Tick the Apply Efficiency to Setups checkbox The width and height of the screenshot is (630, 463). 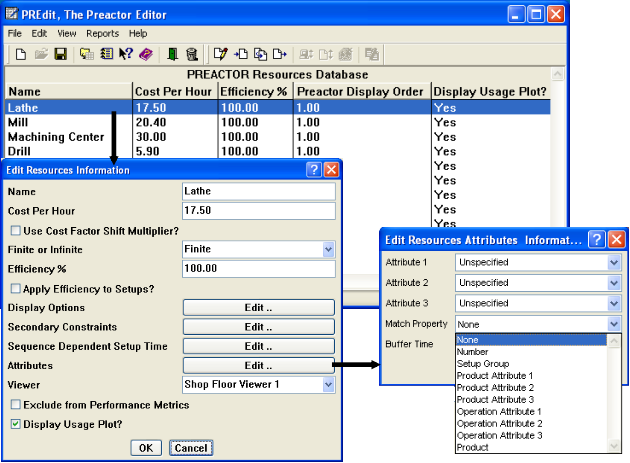pyautogui.click(x=16, y=288)
